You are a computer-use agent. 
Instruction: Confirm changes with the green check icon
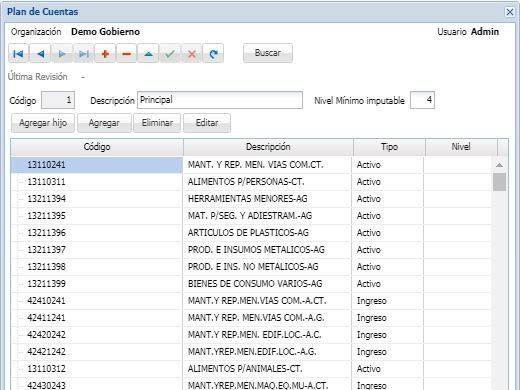click(x=170, y=53)
